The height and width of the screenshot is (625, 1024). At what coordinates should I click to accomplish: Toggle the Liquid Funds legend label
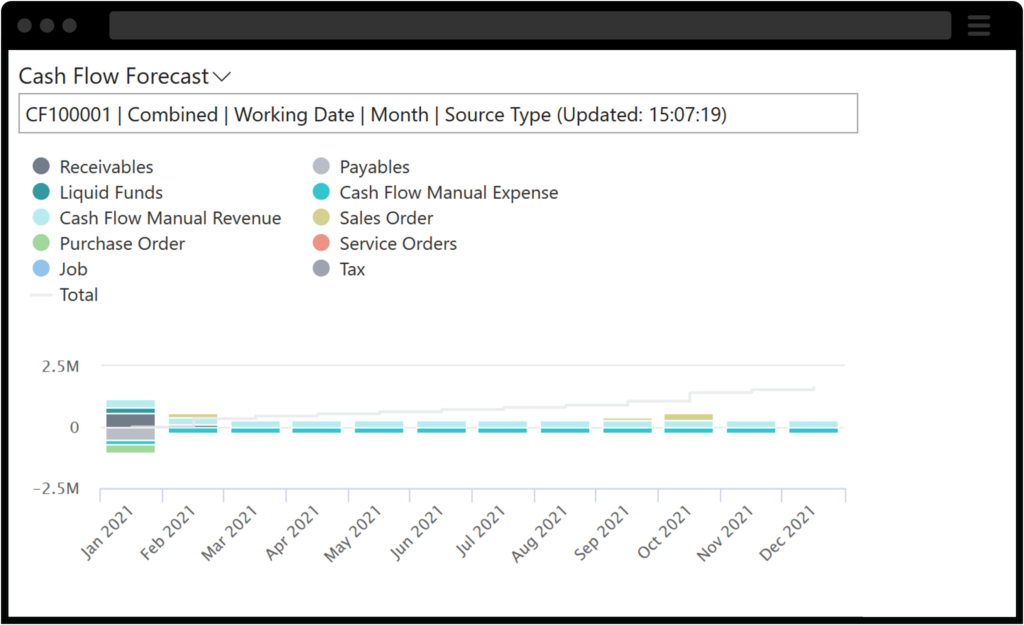pos(111,193)
